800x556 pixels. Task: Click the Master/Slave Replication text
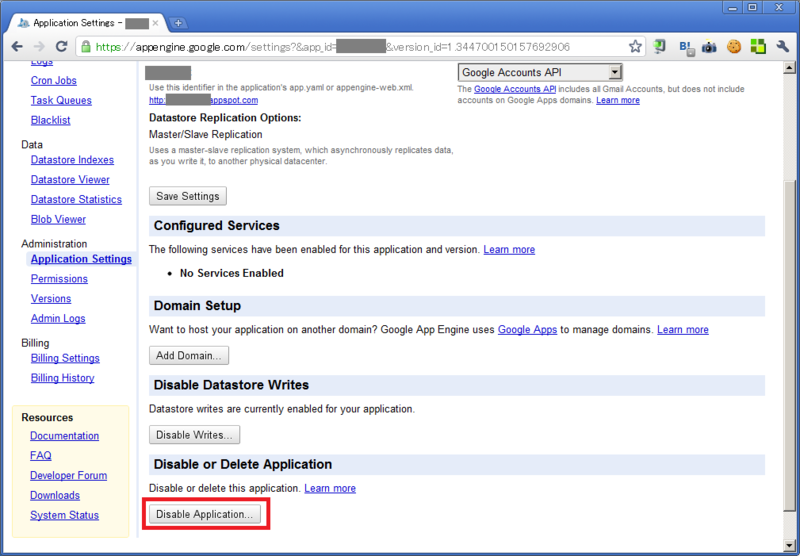point(206,135)
